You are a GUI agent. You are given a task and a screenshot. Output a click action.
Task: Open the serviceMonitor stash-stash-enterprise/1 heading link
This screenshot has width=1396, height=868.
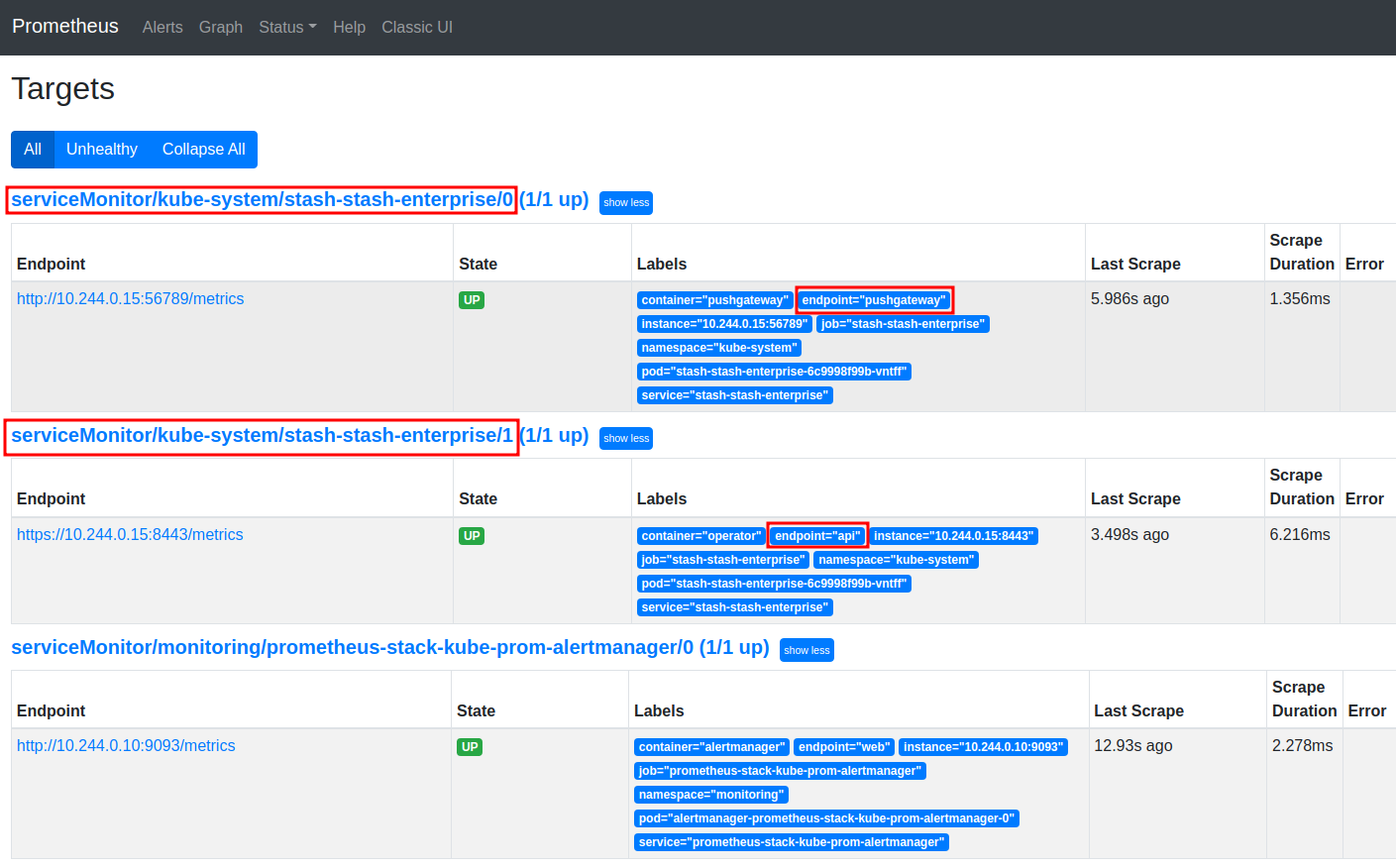pos(263,436)
